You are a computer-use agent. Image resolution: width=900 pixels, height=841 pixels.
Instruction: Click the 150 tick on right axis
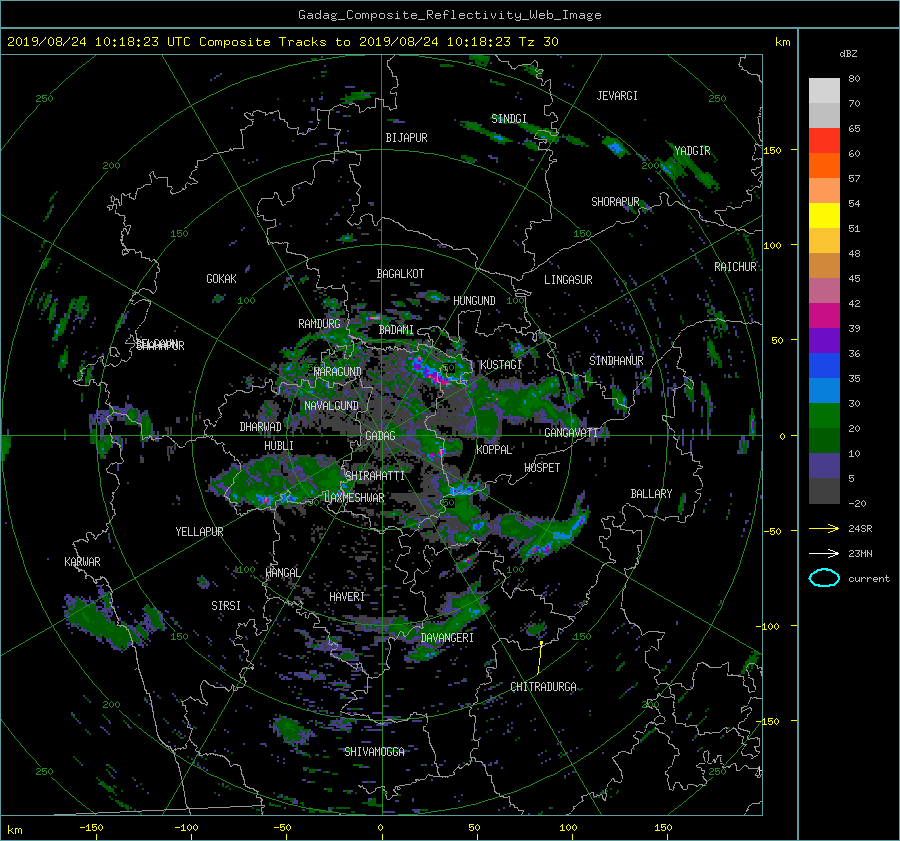pyautogui.click(x=773, y=150)
